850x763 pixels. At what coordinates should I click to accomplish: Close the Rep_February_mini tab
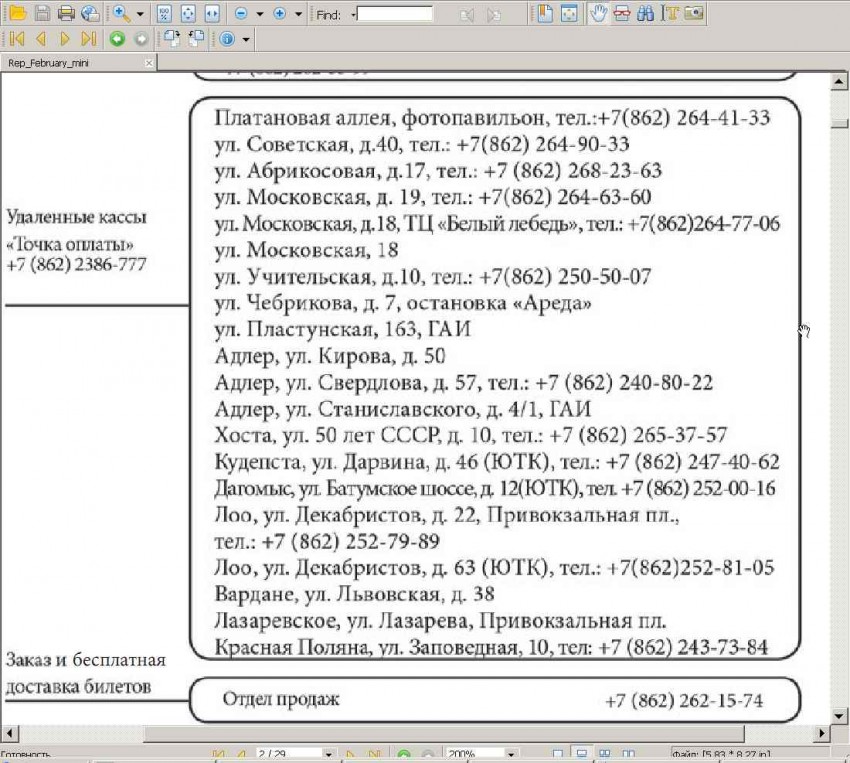coord(149,63)
